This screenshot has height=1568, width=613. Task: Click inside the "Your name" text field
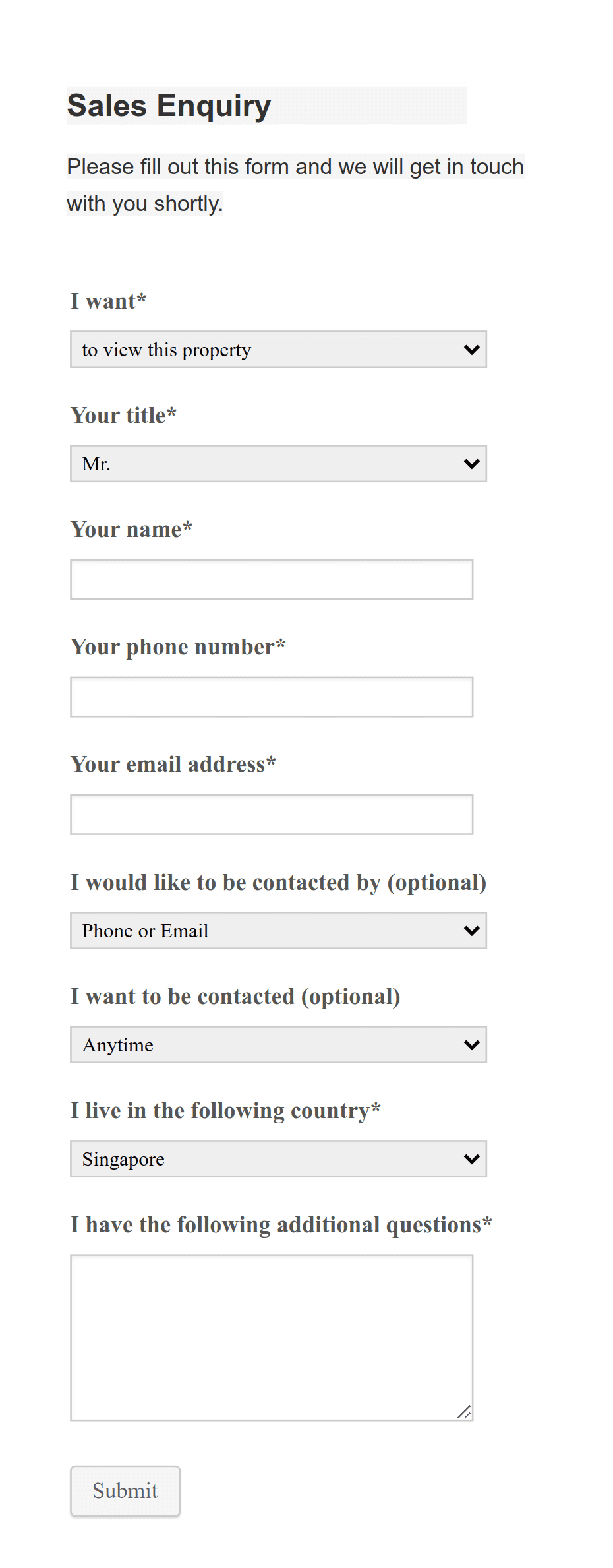(x=271, y=579)
